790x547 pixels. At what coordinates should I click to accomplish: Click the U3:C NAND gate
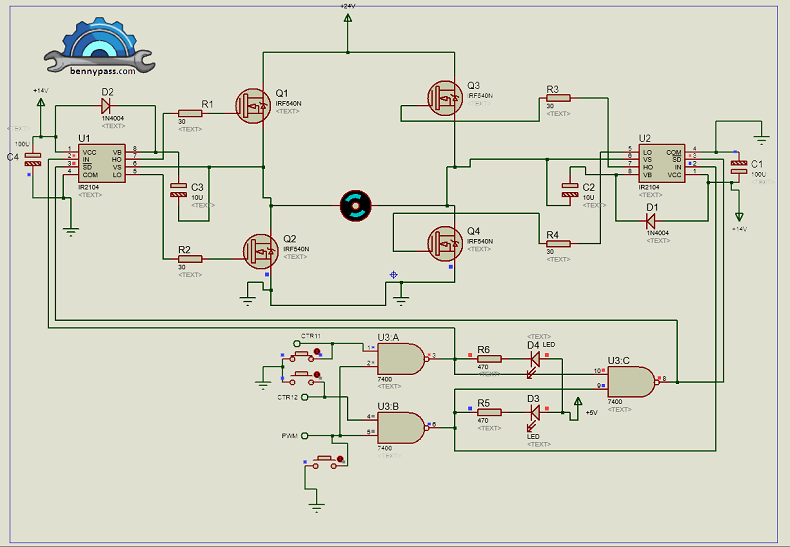point(632,380)
